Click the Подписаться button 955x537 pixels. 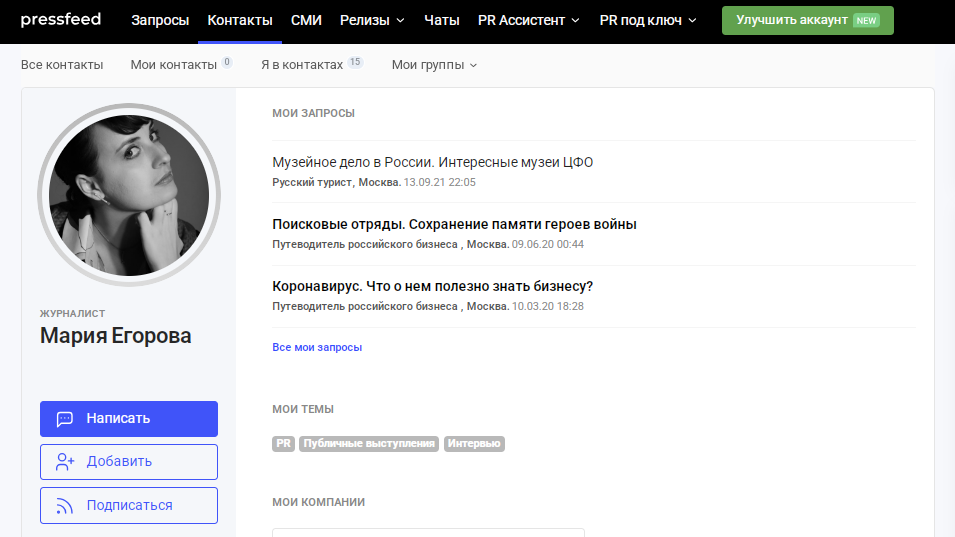pyautogui.click(x=129, y=505)
